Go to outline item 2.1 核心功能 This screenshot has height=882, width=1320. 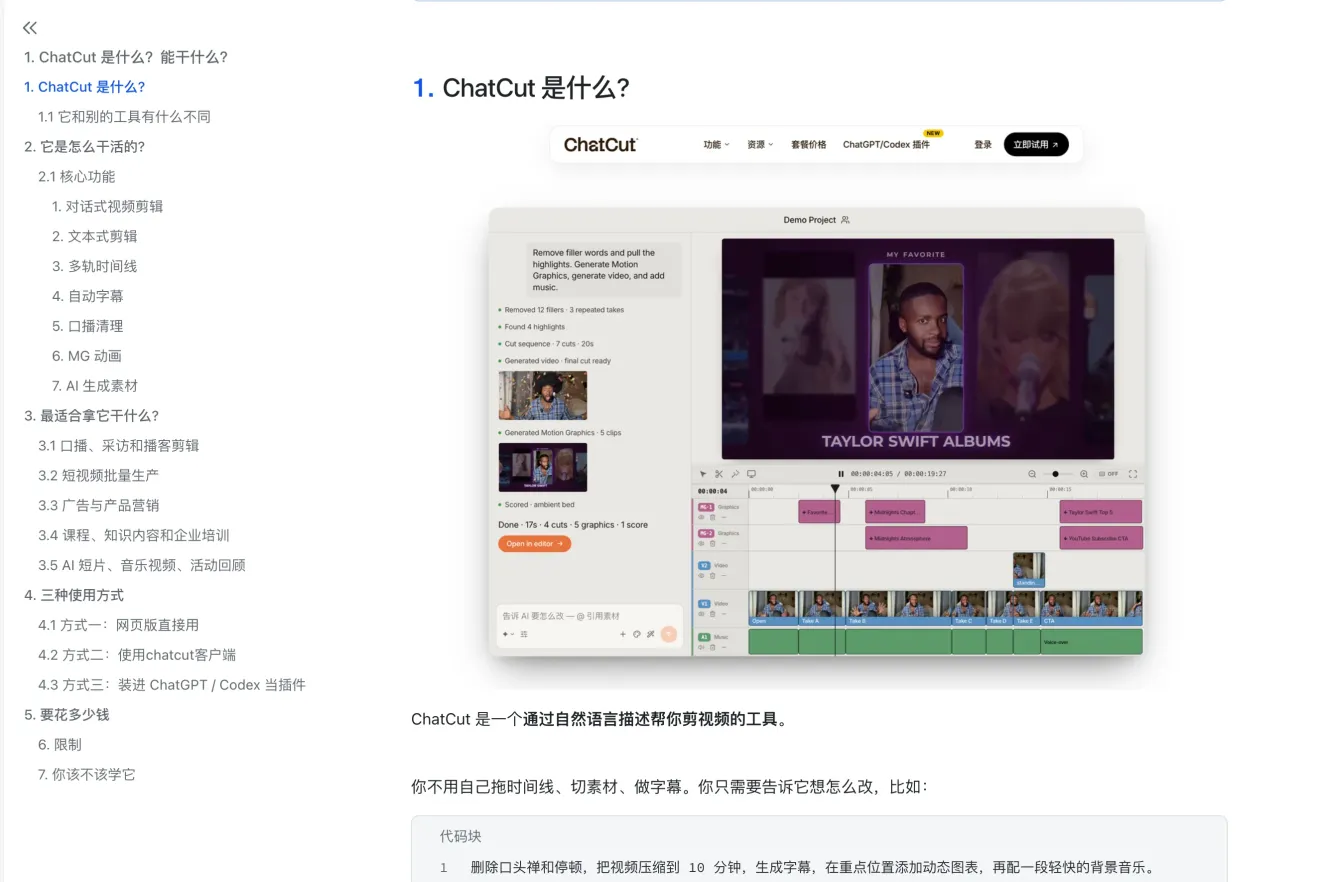point(77,177)
